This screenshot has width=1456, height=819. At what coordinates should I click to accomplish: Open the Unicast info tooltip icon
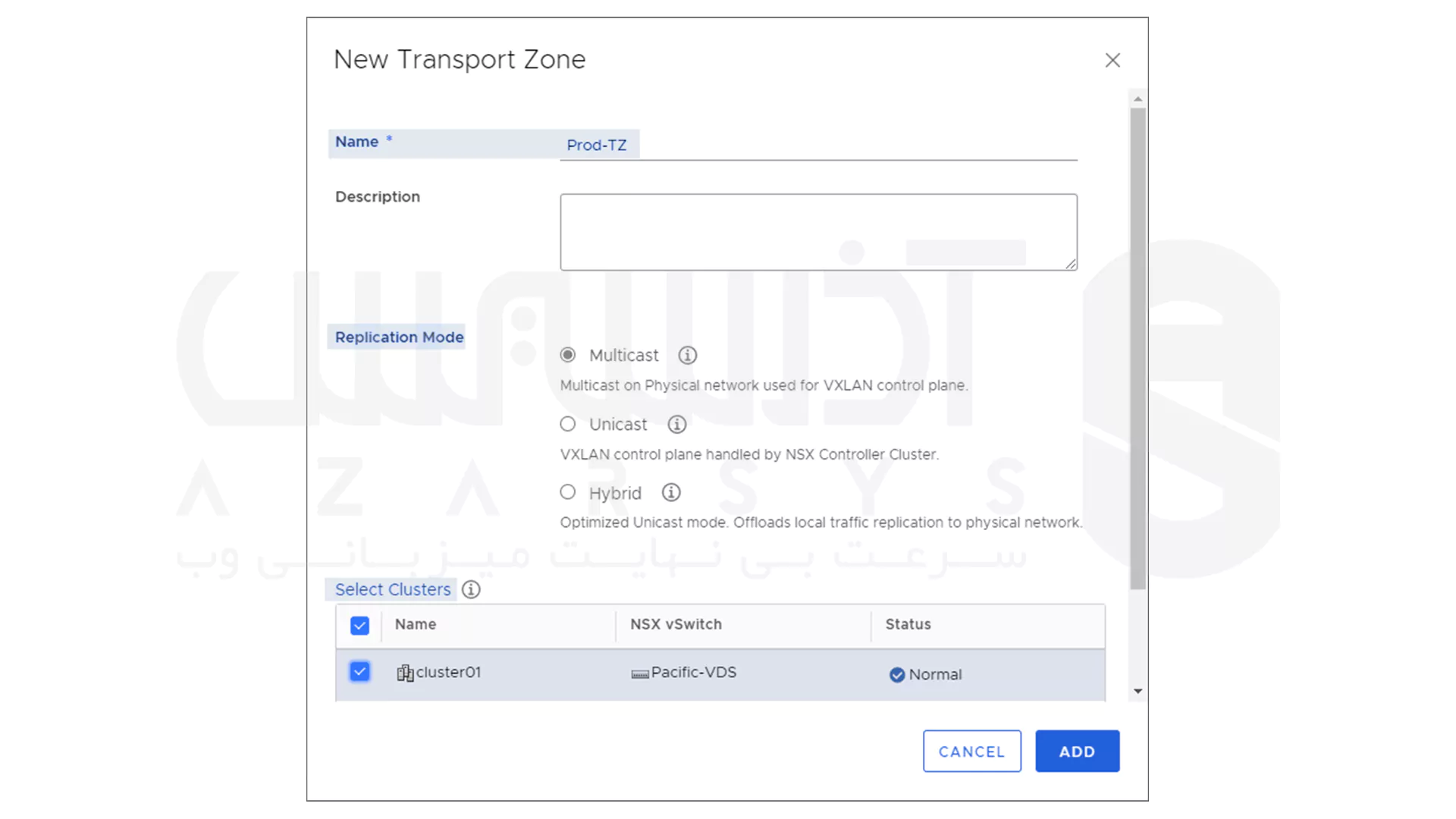coord(676,424)
